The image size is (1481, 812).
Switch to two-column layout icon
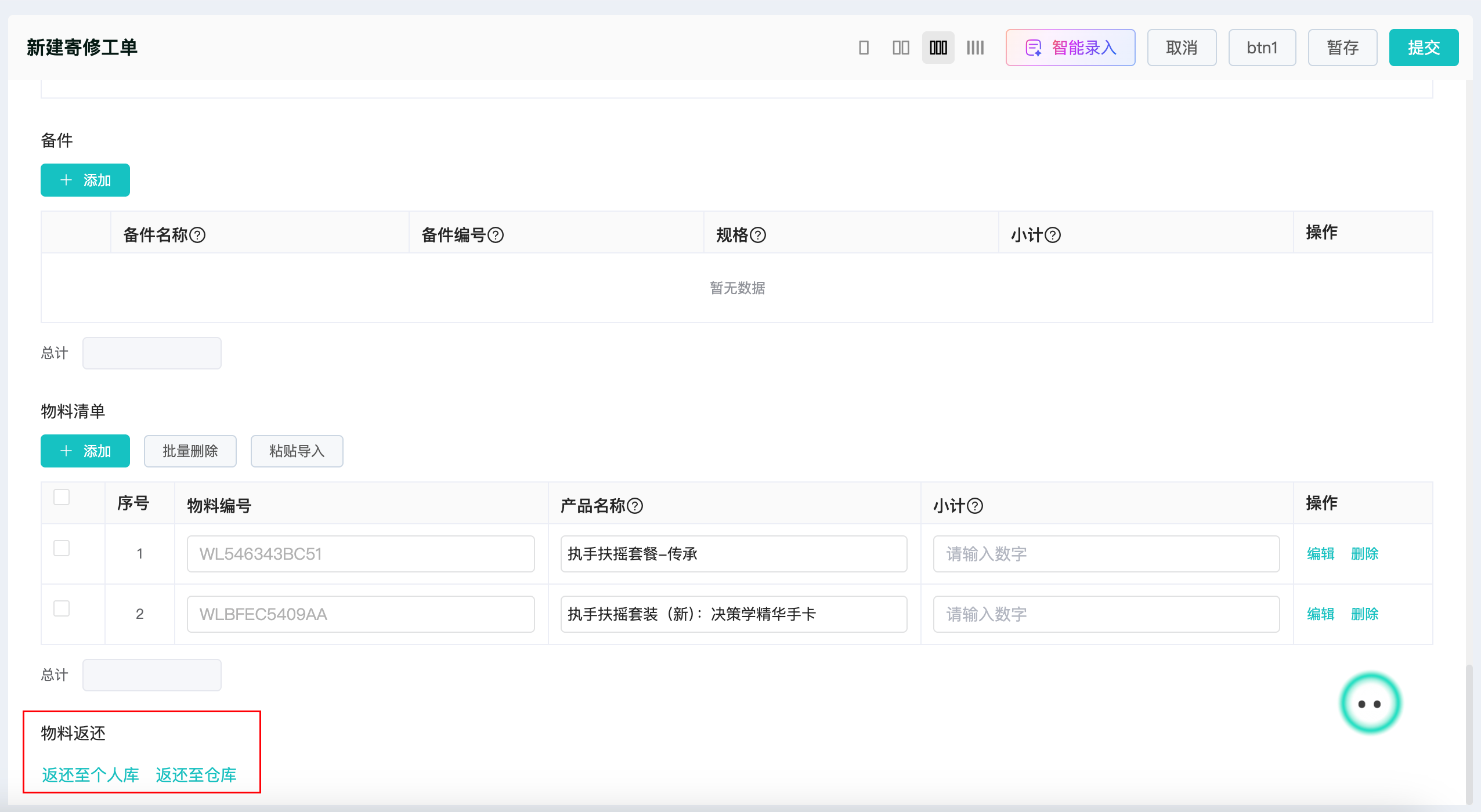point(901,48)
